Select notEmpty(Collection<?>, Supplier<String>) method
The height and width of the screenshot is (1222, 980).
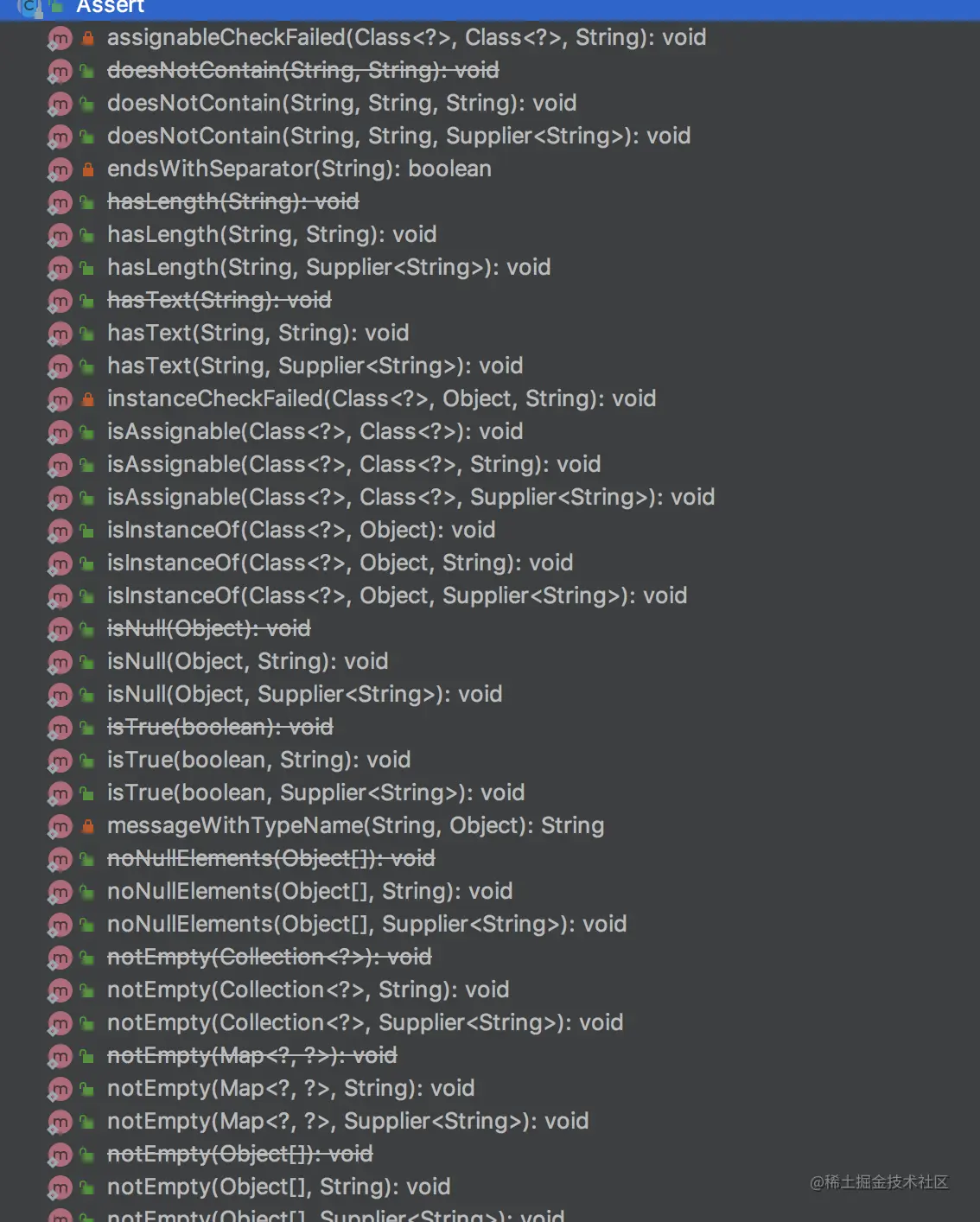point(365,1022)
